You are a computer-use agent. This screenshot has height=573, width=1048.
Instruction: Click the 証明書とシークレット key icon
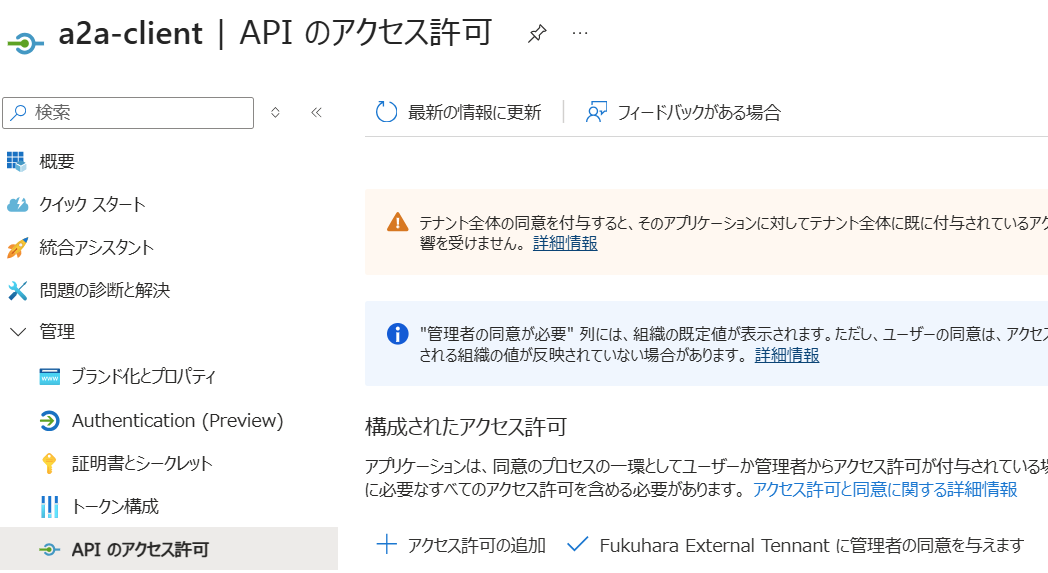click(49, 463)
